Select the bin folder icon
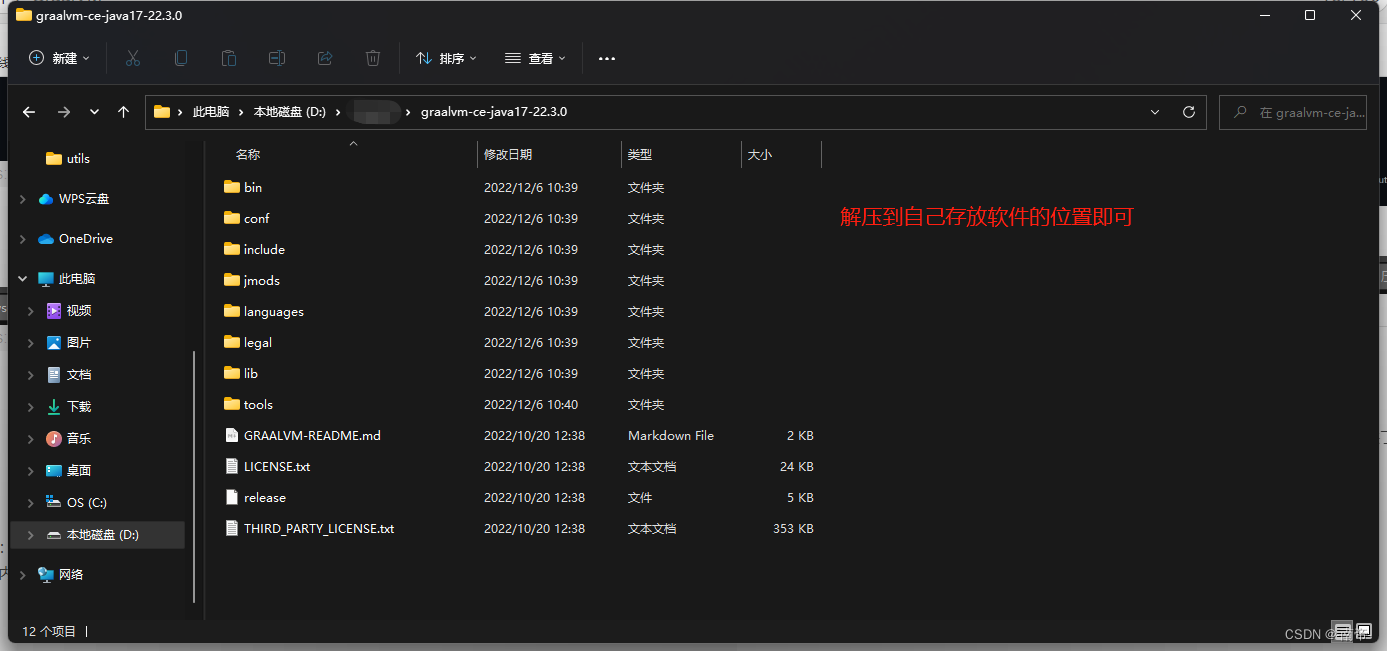Image resolution: width=1387 pixels, height=651 pixels. click(232, 187)
